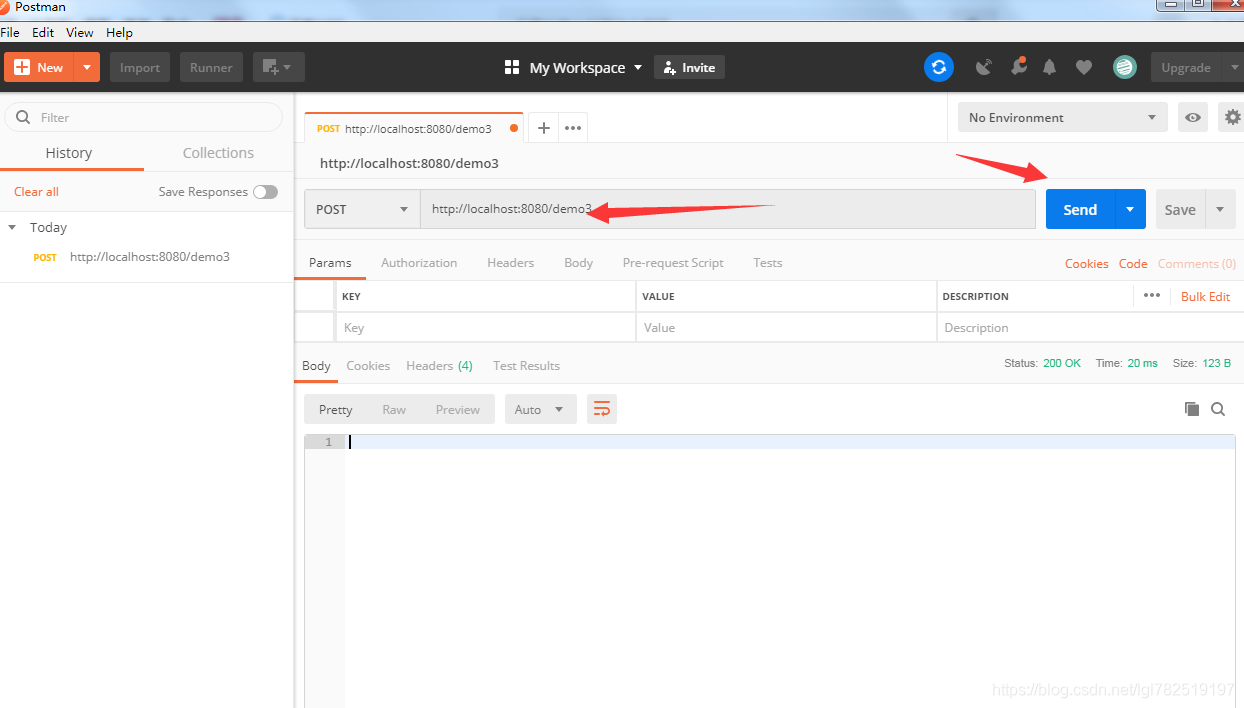Collapse the Today history group

pos(12,228)
